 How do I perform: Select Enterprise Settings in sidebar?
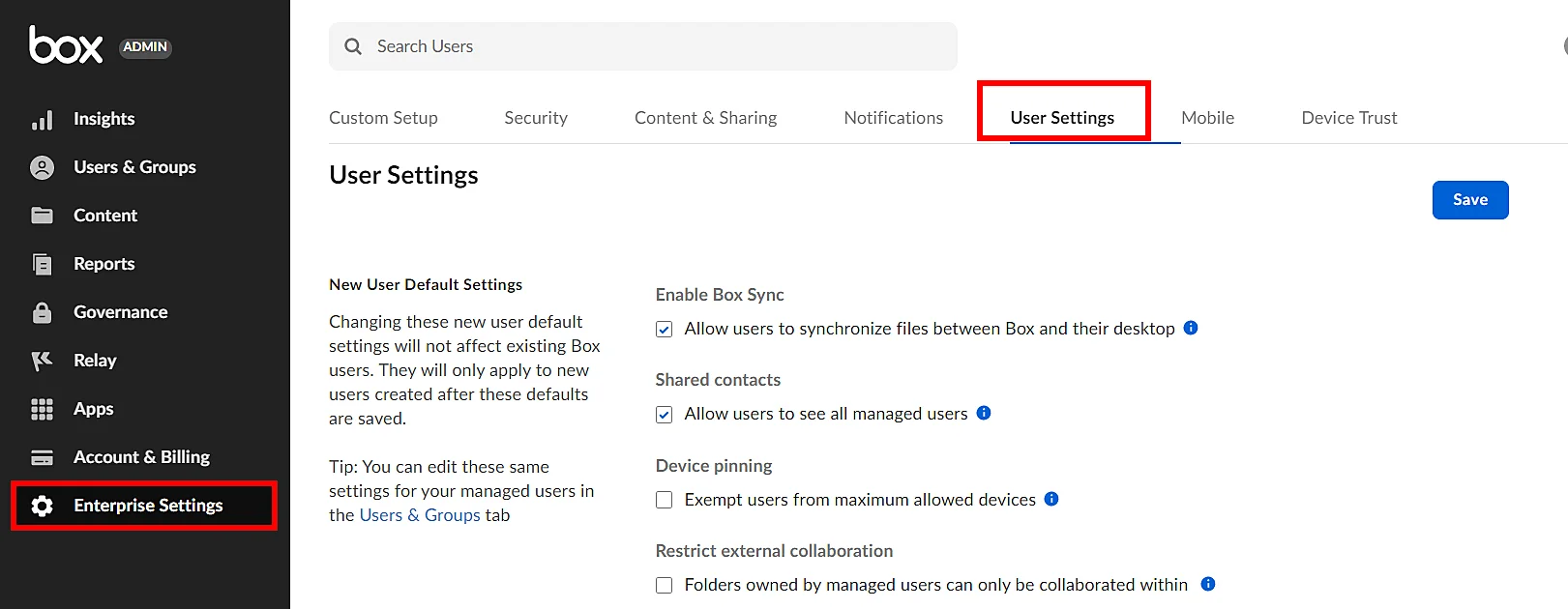148,506
